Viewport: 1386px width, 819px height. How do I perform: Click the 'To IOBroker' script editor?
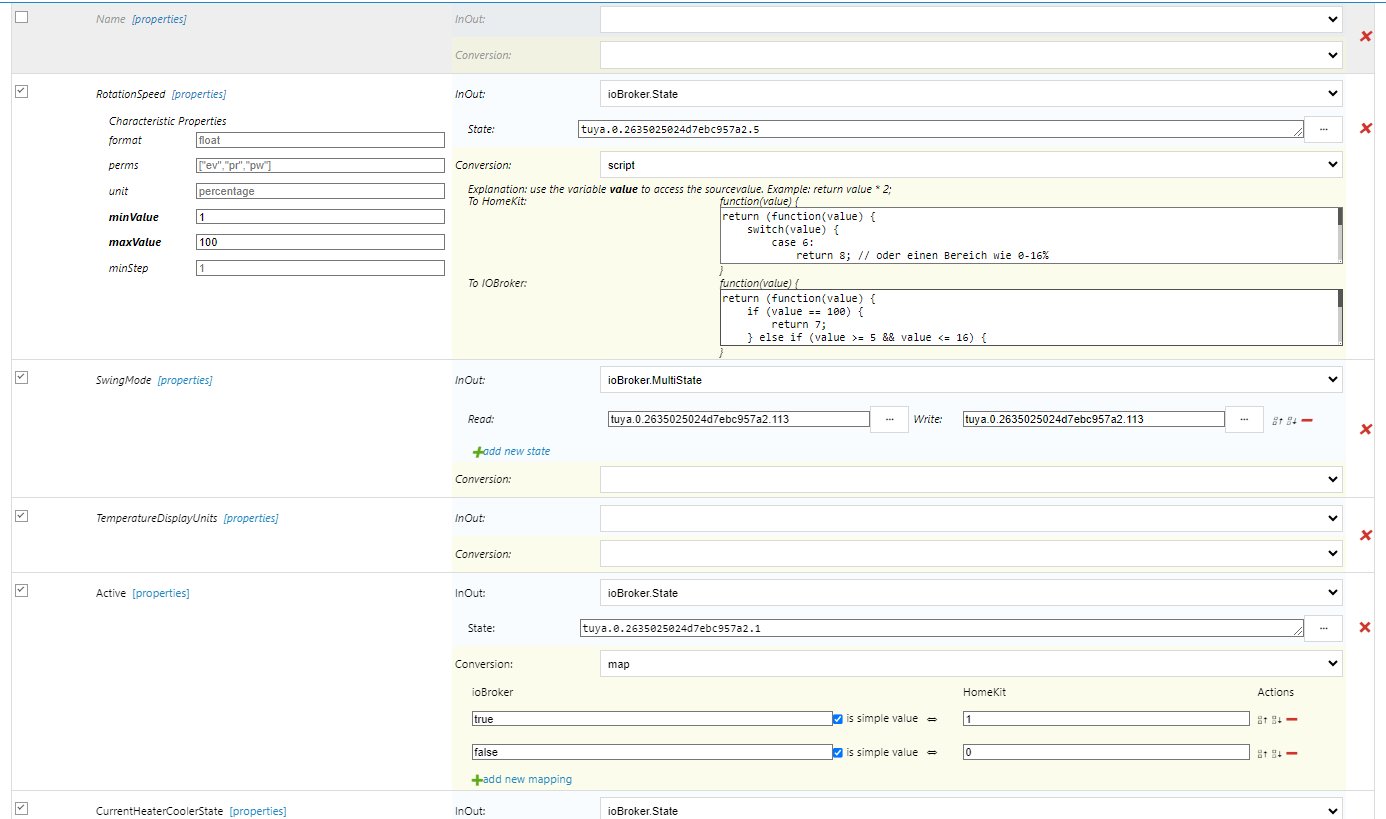tap(1031, 318)
